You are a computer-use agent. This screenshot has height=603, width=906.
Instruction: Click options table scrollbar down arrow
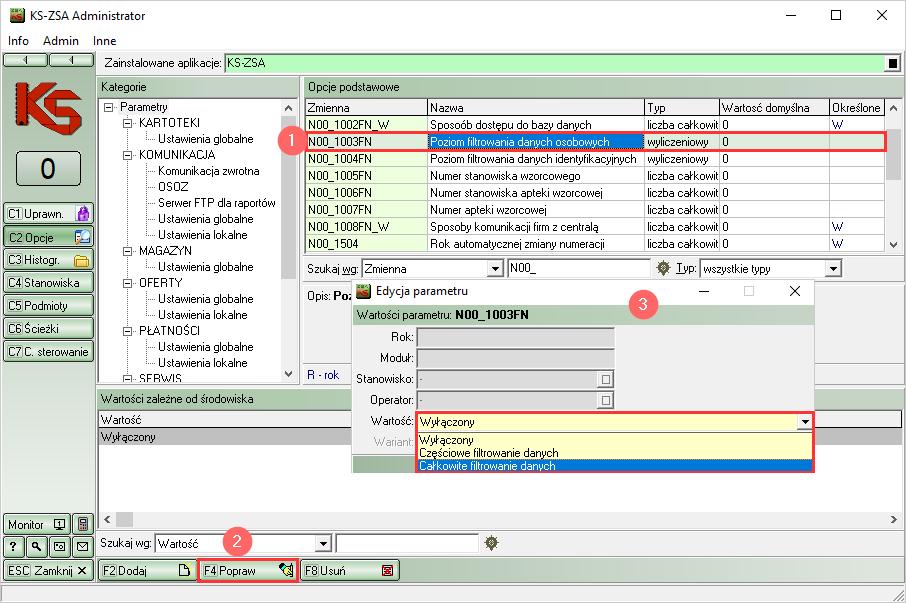893,244
